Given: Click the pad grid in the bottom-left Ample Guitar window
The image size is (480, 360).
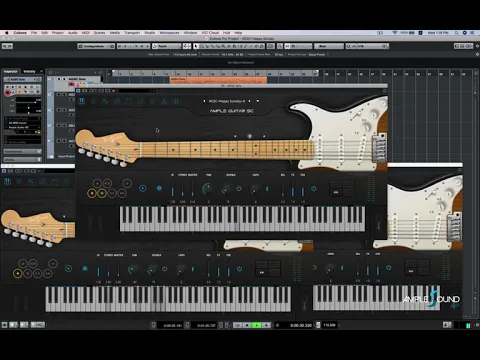Looking at the screenshot, I should click(268, 269).
